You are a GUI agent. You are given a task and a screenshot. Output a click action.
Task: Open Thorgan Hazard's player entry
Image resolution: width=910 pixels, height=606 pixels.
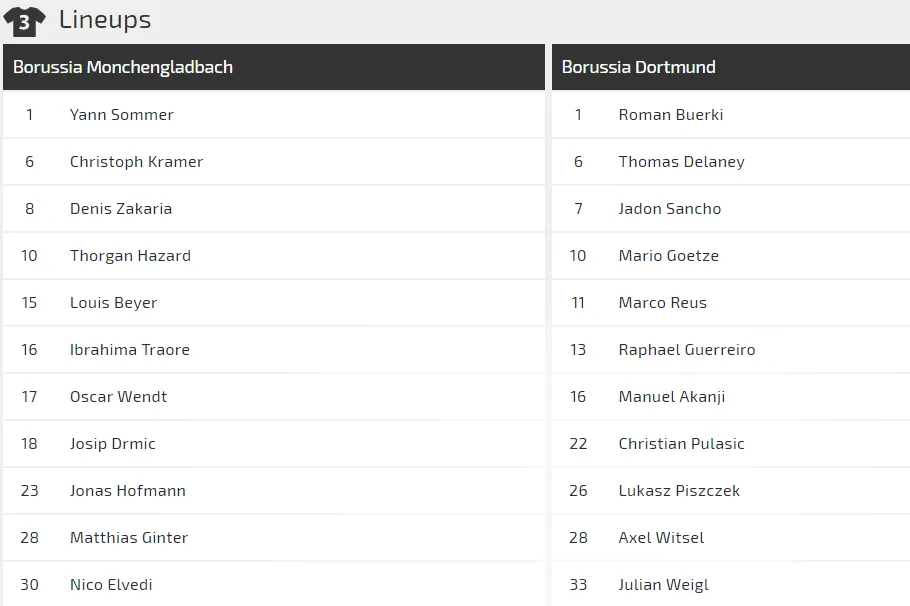pos(130,256)
